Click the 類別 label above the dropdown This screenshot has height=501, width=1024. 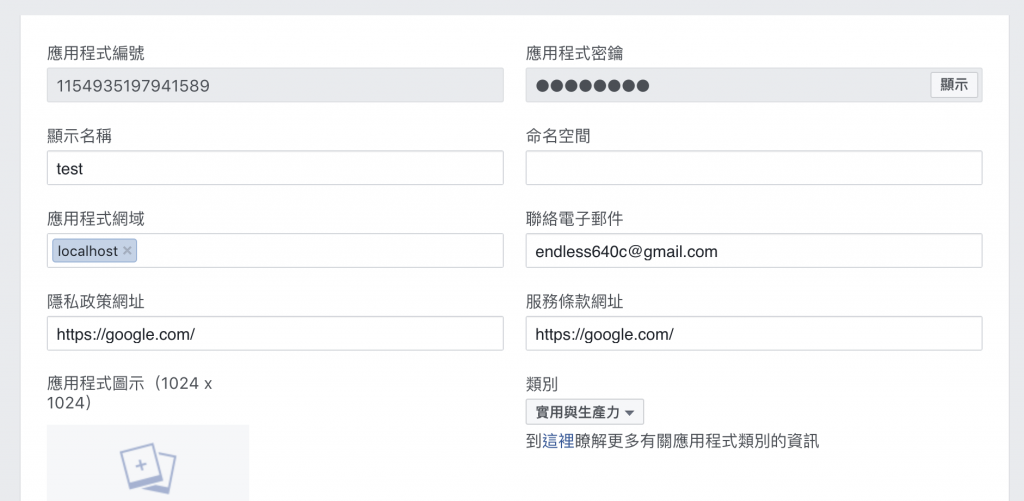coord(542,384)
